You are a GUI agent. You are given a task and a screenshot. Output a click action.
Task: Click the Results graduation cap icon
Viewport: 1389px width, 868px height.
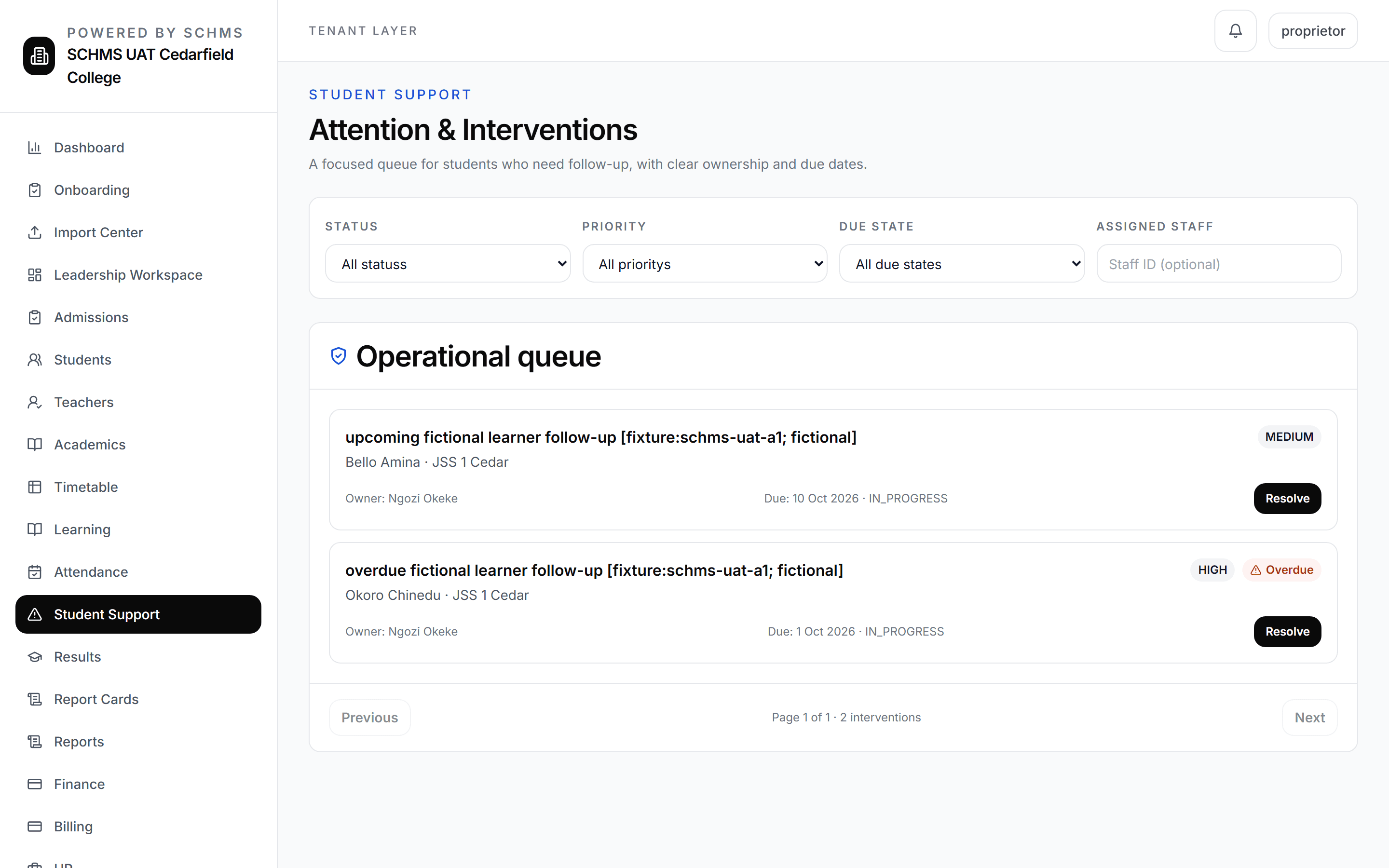(35, 657)
